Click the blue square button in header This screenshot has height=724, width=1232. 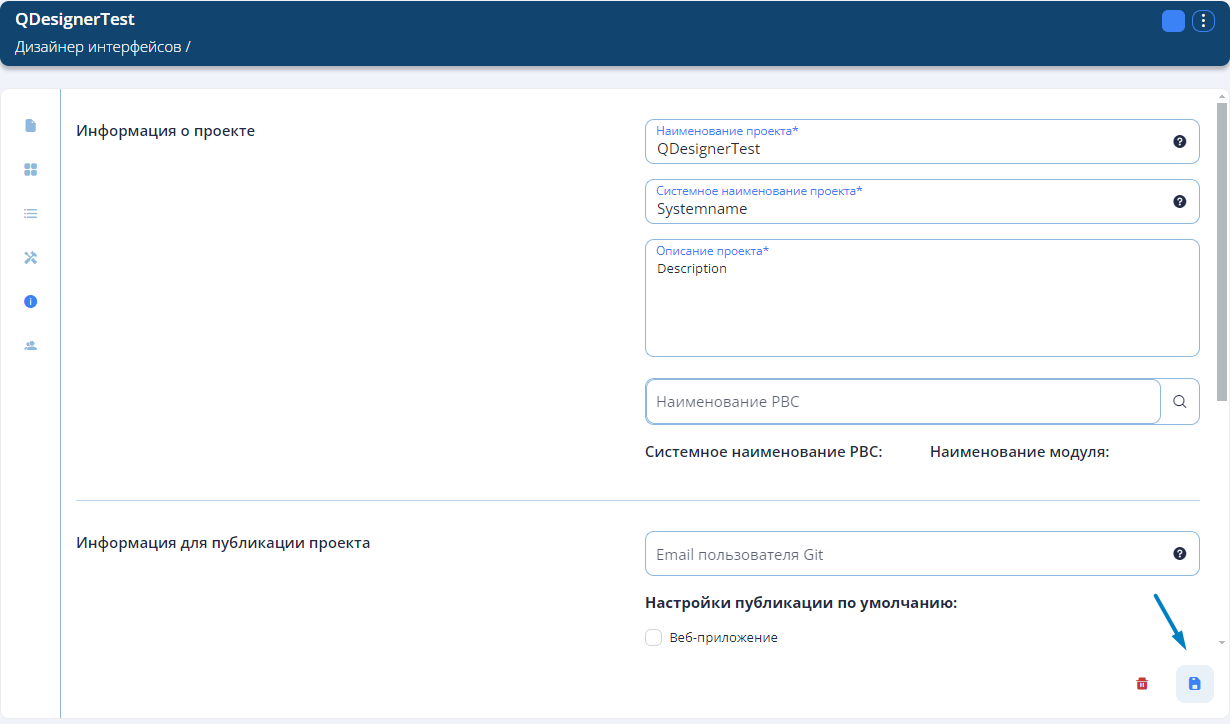1173,21
